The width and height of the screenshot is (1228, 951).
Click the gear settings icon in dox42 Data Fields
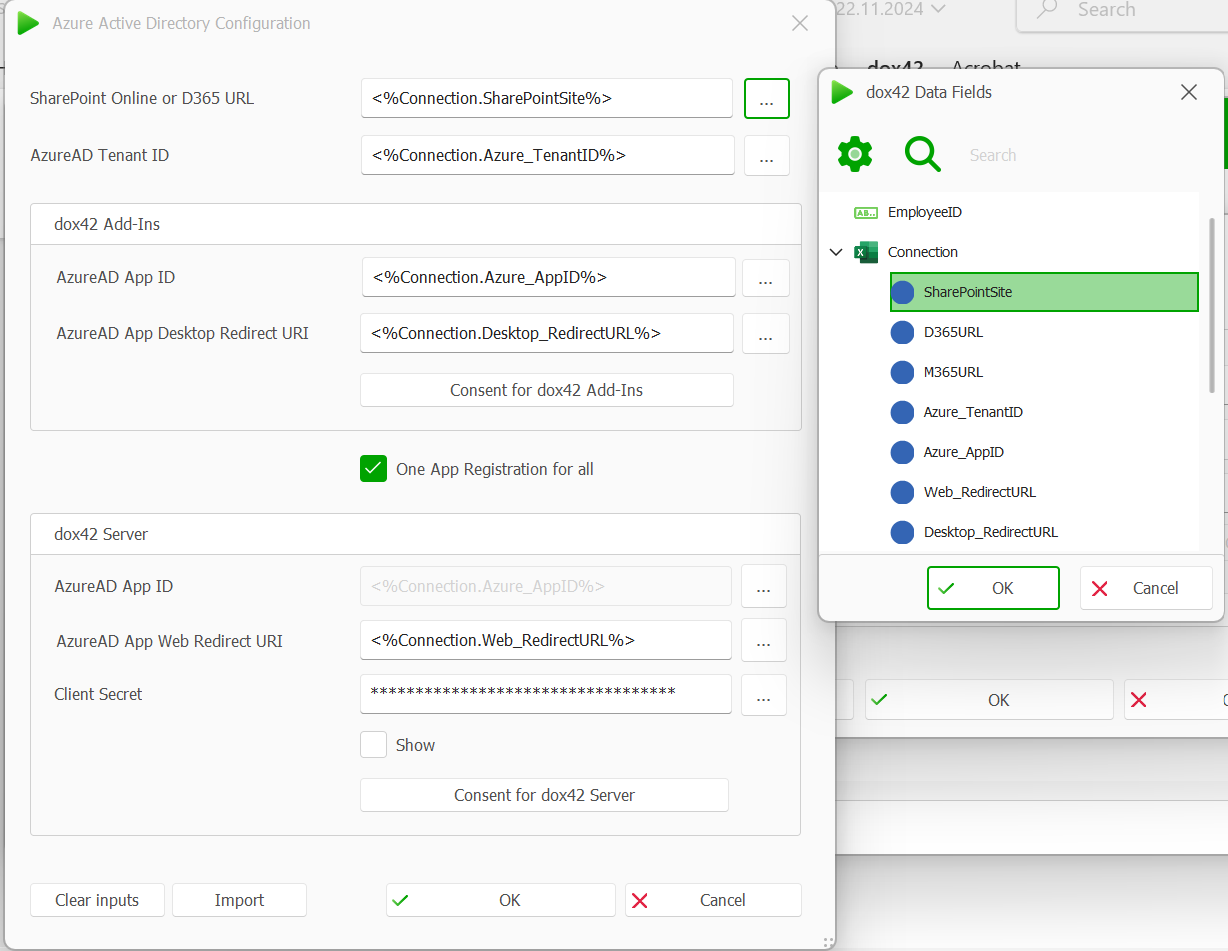point(855,154)
